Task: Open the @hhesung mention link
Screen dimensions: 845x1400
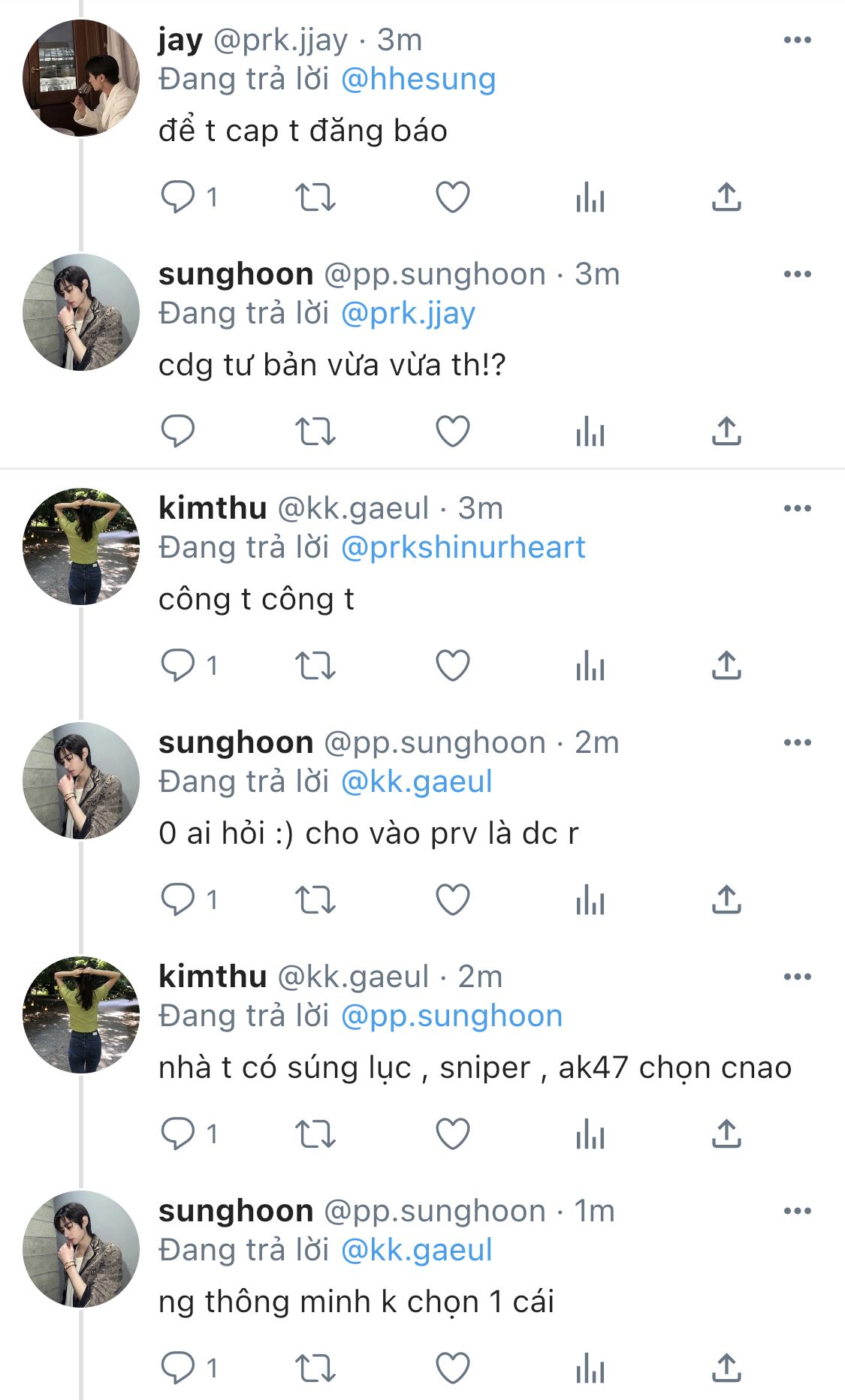Action: [x=418, y=80]
